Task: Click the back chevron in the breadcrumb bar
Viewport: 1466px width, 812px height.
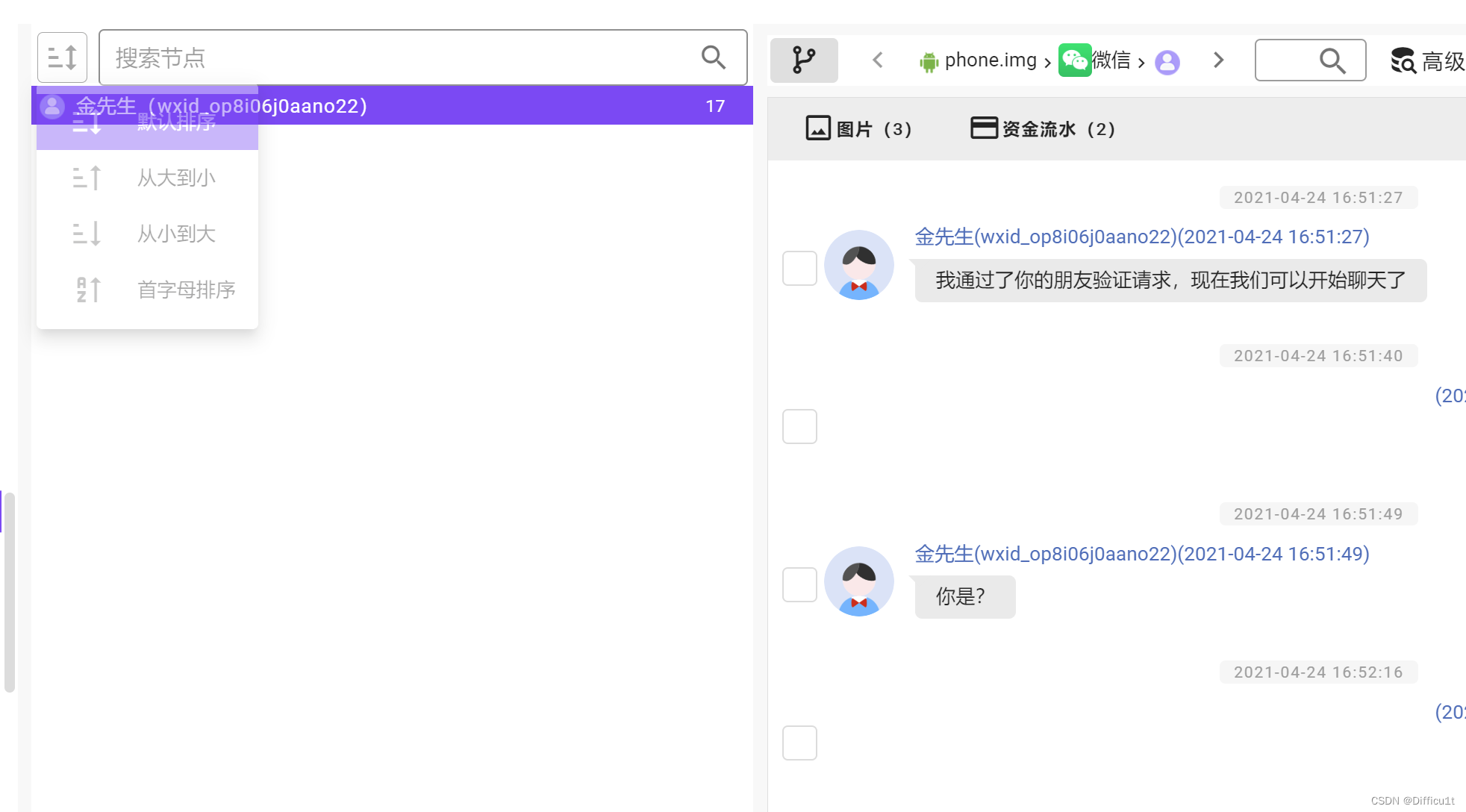Action: (877, 60)
